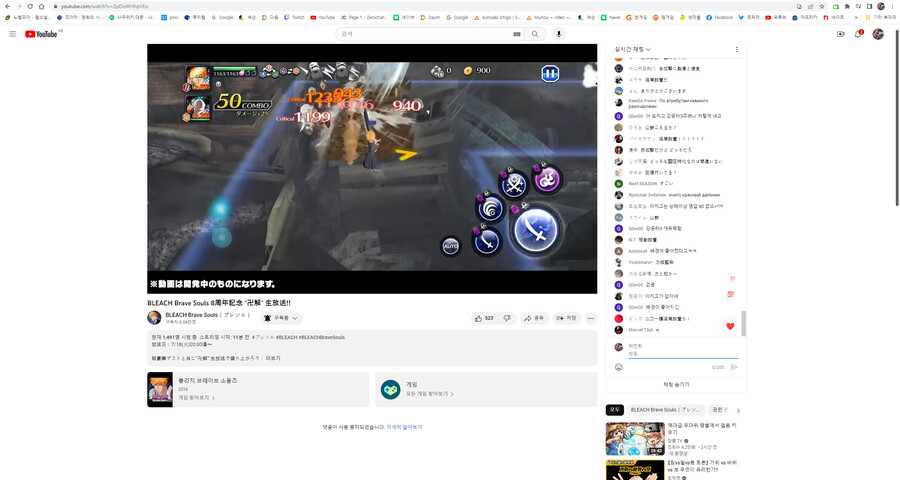Open BLEACH Brave Souls channel name link
The height and width of the screenshot is (480, 900).
click(x=207, y=315)
